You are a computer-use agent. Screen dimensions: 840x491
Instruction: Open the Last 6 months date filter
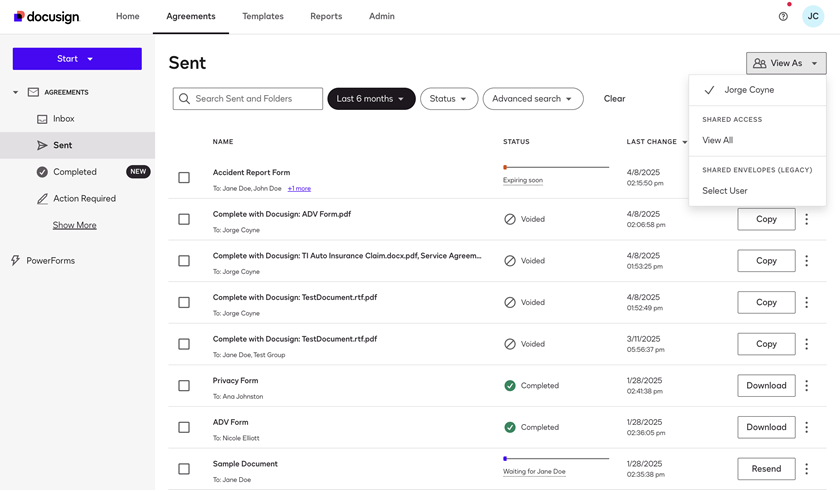(371, 99)
